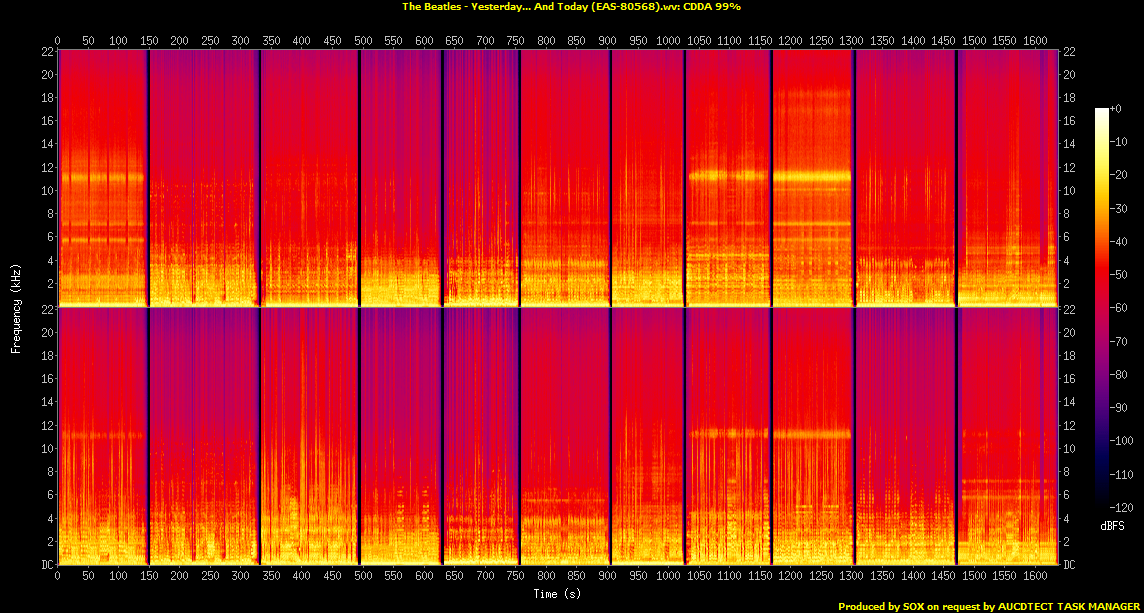Click the Time (s) axis label

[x=559, y=594]
